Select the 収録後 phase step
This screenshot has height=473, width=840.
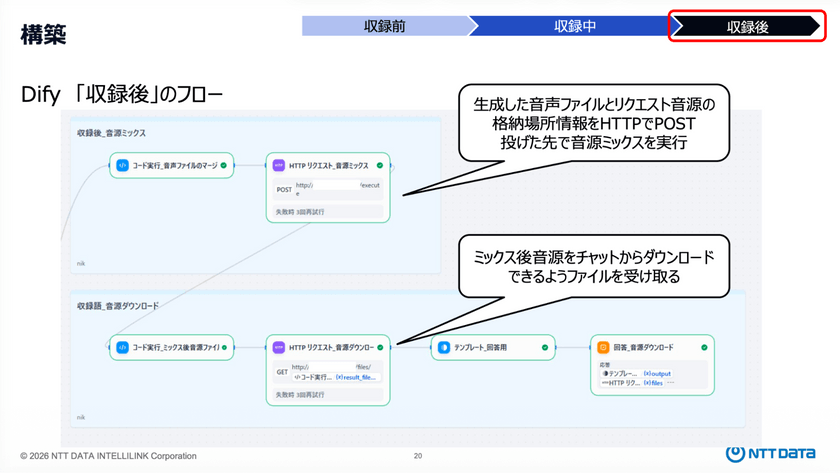point(747,26)
